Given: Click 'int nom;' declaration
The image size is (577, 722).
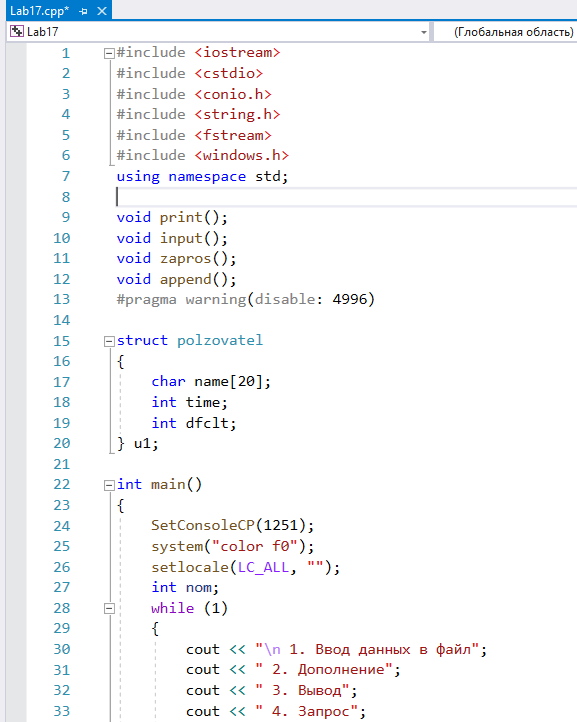Looking at the screenshot, I should pos(185,588).
